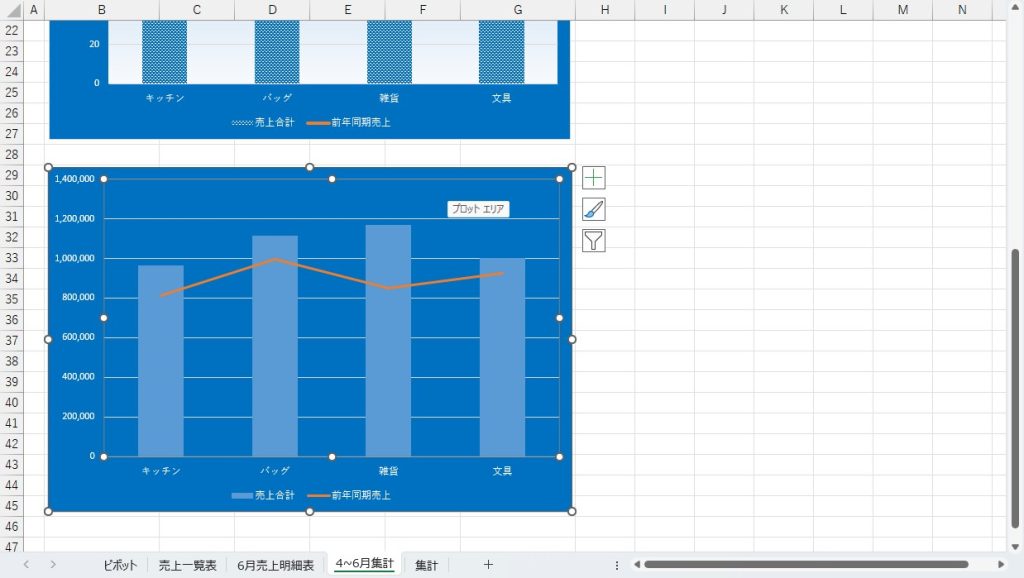Click the Select All corner triangle
1024x578 pixels.
point(10,10)
